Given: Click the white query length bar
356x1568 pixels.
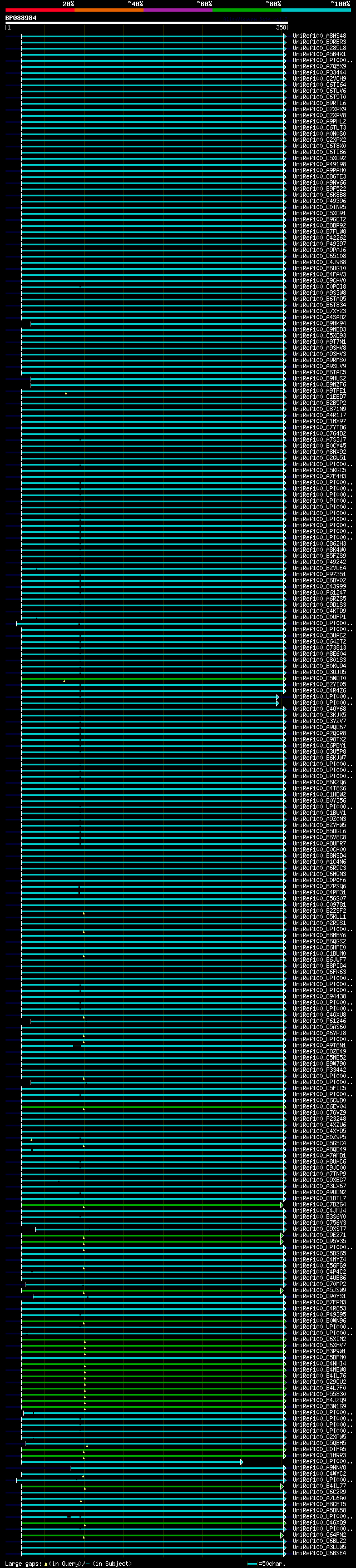Looking at the screenshot, I should (147, 23).
